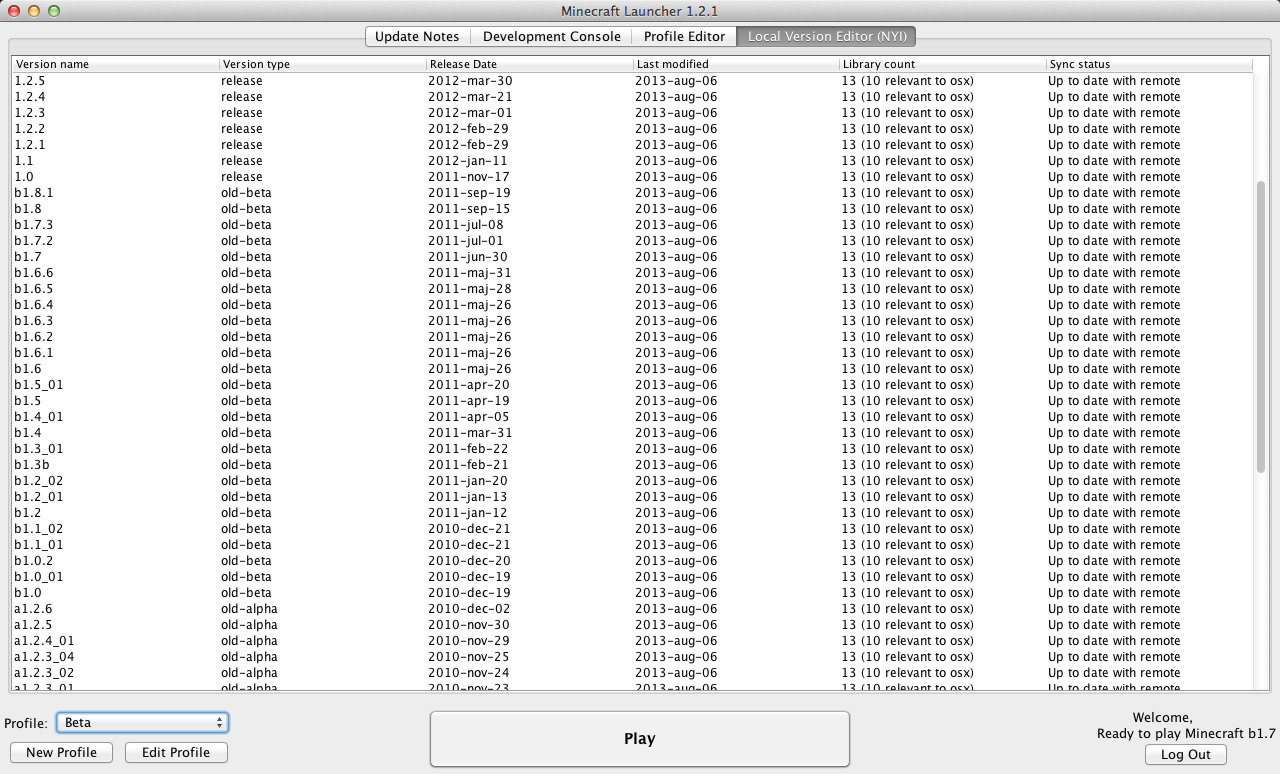1280x774 pixels.
Task: Click release date 2011-sep-19
Action: (469, 193)
